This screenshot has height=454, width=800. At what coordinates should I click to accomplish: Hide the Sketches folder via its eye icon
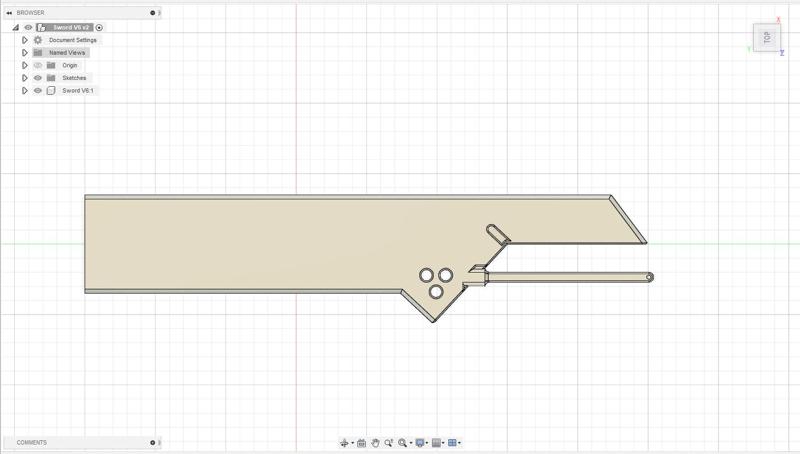pos(38,78)
